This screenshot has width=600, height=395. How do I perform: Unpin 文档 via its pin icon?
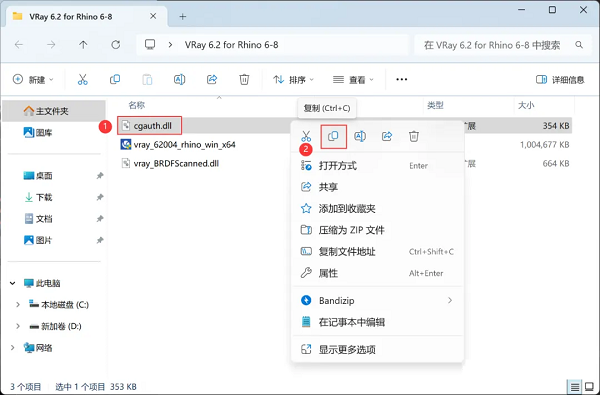(100, 219)
